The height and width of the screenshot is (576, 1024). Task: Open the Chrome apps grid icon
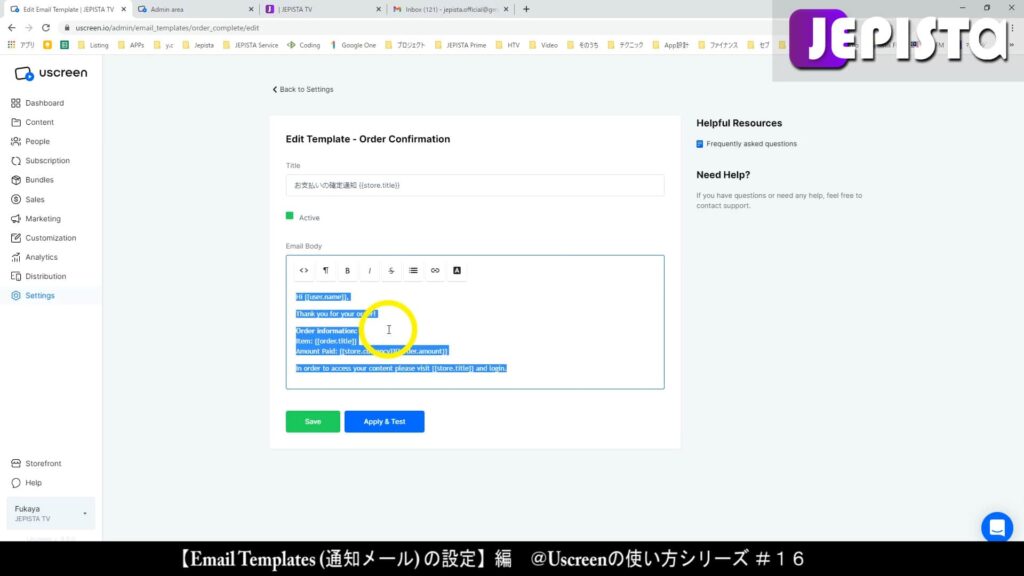[11, 45]
